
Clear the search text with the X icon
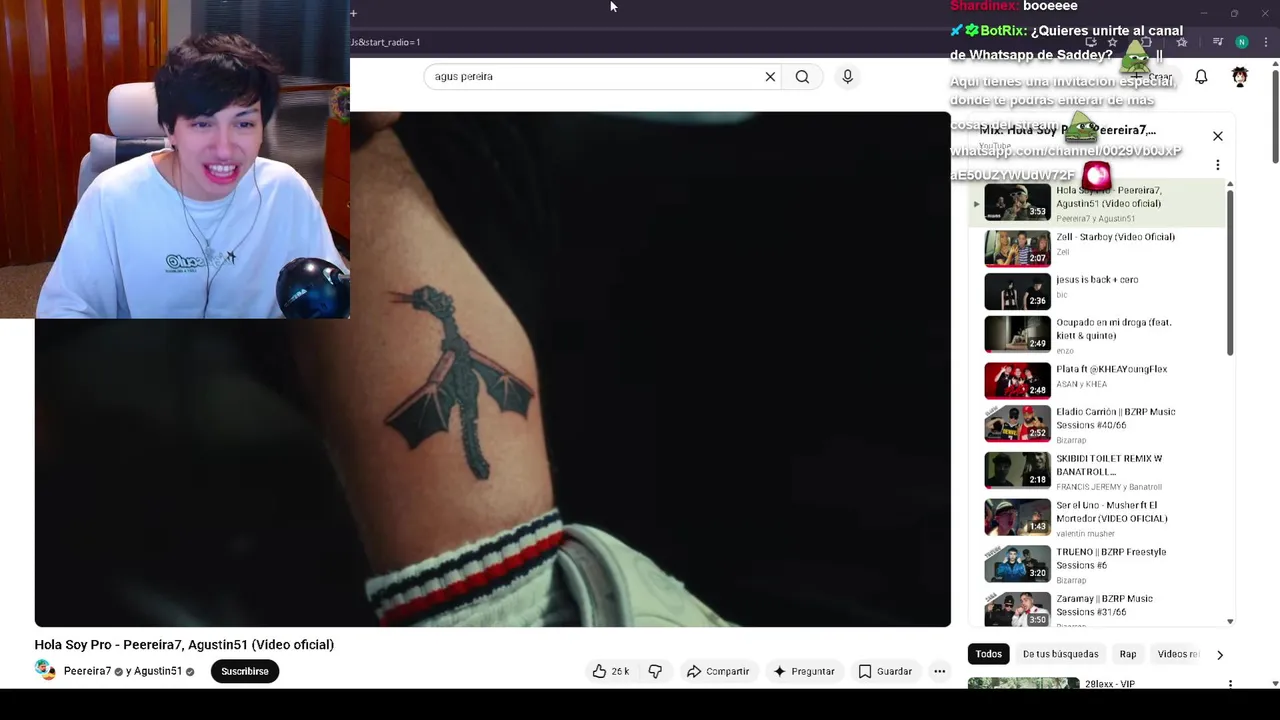(770, 77)
